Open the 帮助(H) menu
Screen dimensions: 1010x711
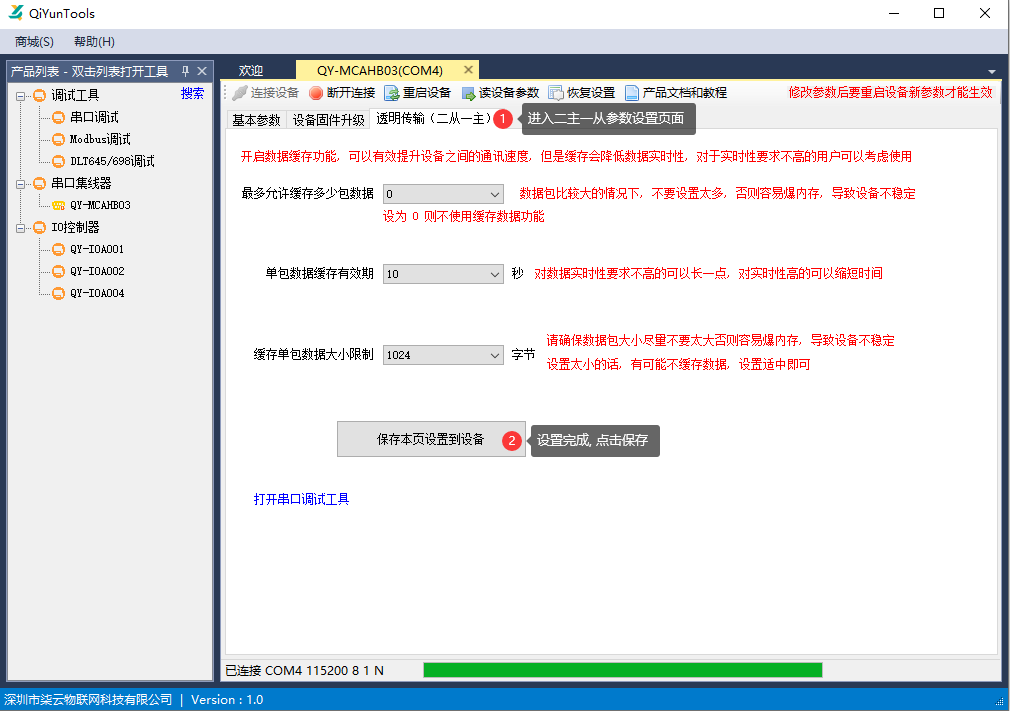(x=92, y=42)
